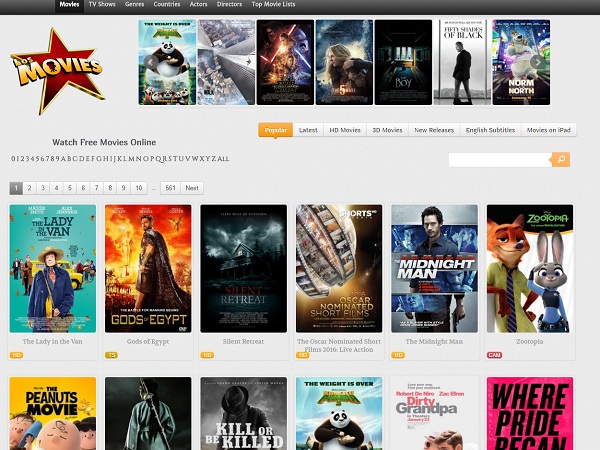Click the Next page button
This screenshot has height=450, width=600.
[x=192, y=188]
